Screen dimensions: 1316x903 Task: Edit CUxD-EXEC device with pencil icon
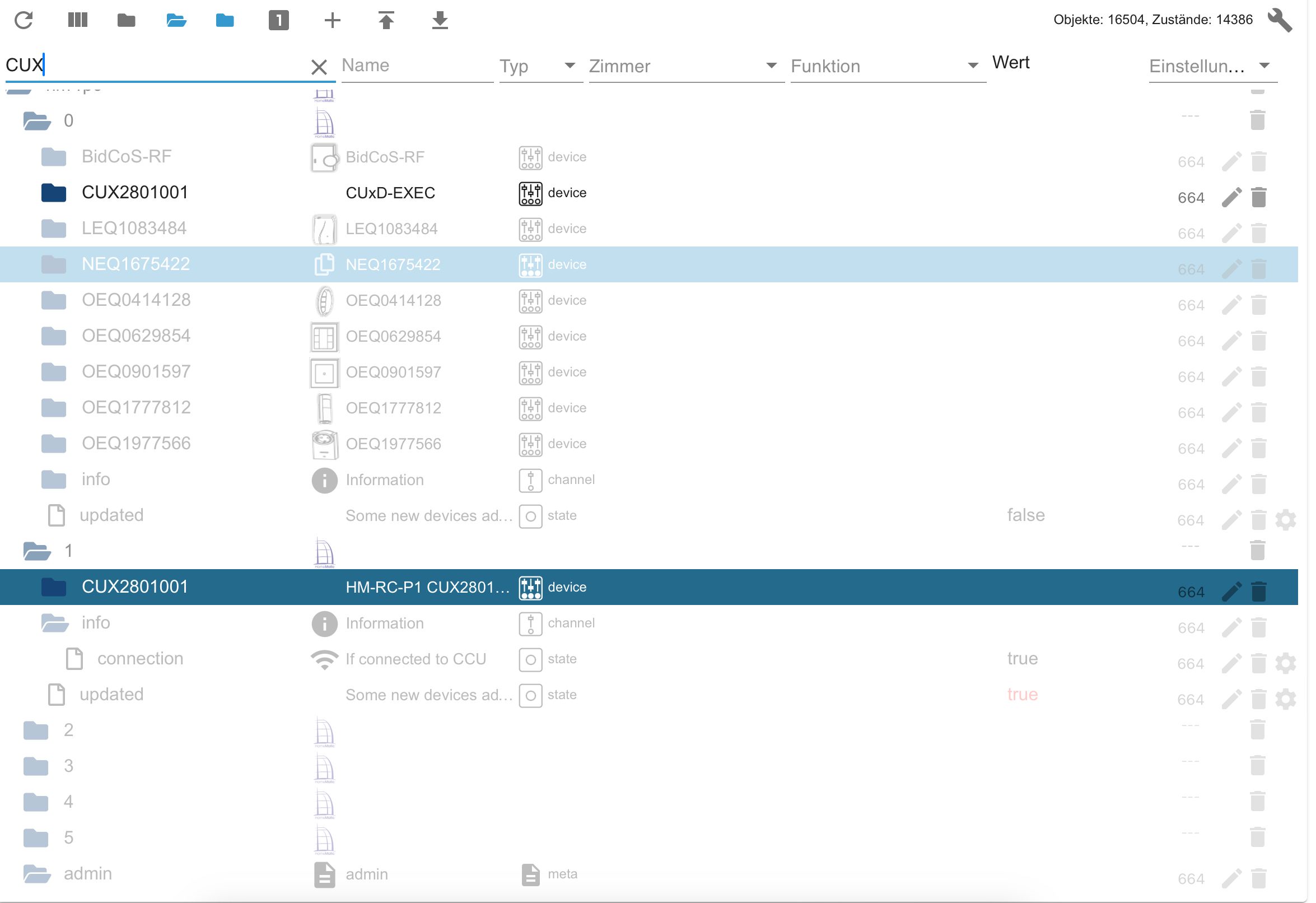[x=1231, y=197]
